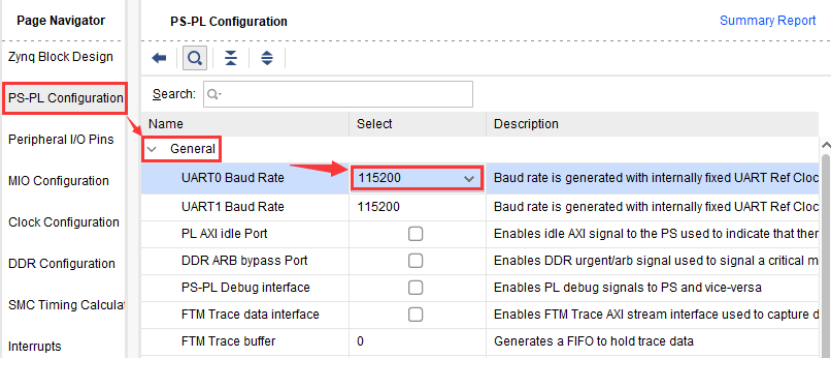Screen dimensions: 839x367
Task: Click into the Search text field
Action: coord(338,94)
